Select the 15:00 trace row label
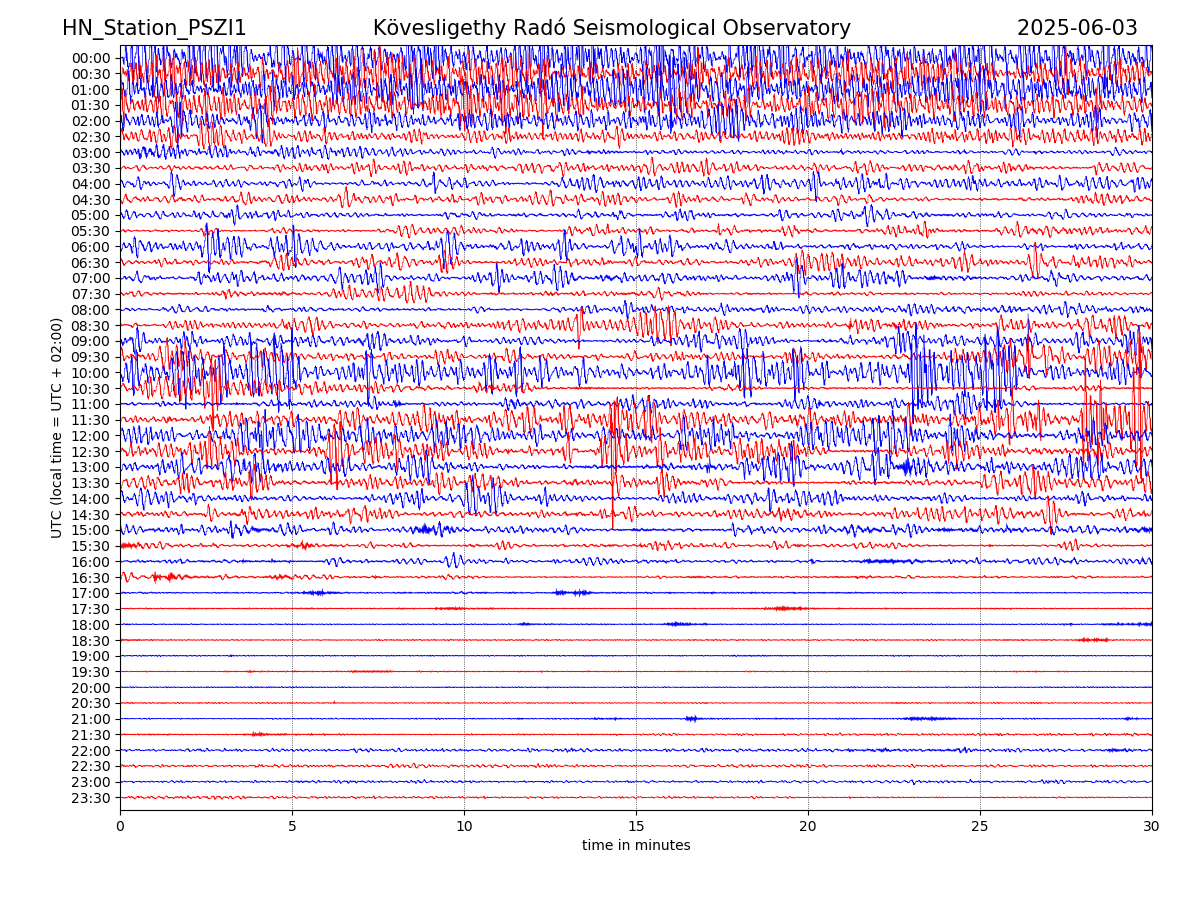 90,530
